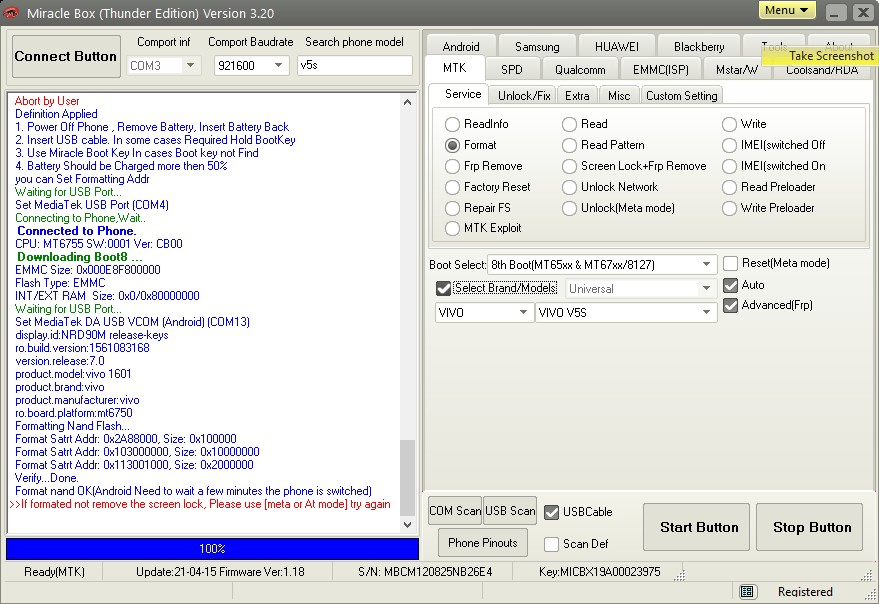The image size is (879, 604).
Task: Choose the MTK Exploit radio option
Action: click(x=452, y=228)
